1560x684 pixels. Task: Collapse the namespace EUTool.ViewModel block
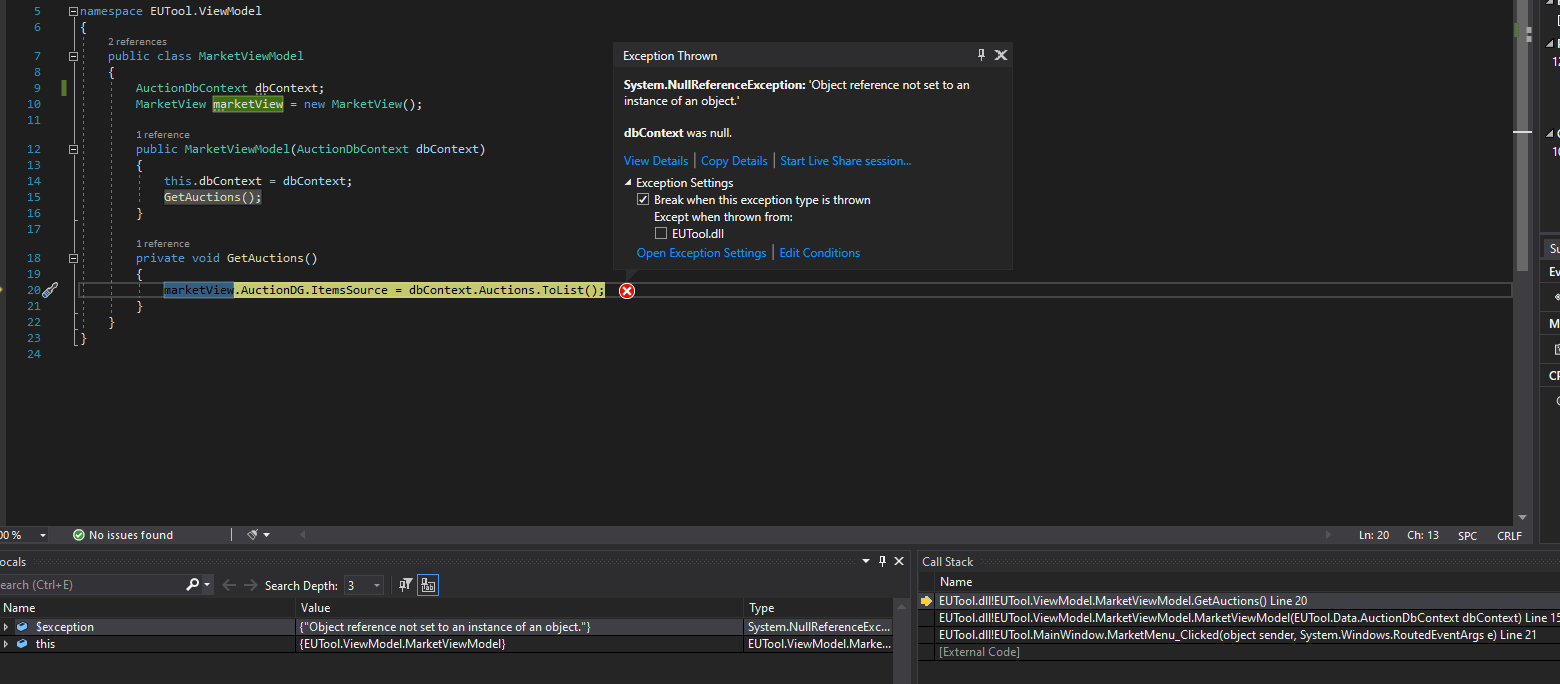point(73,11)
